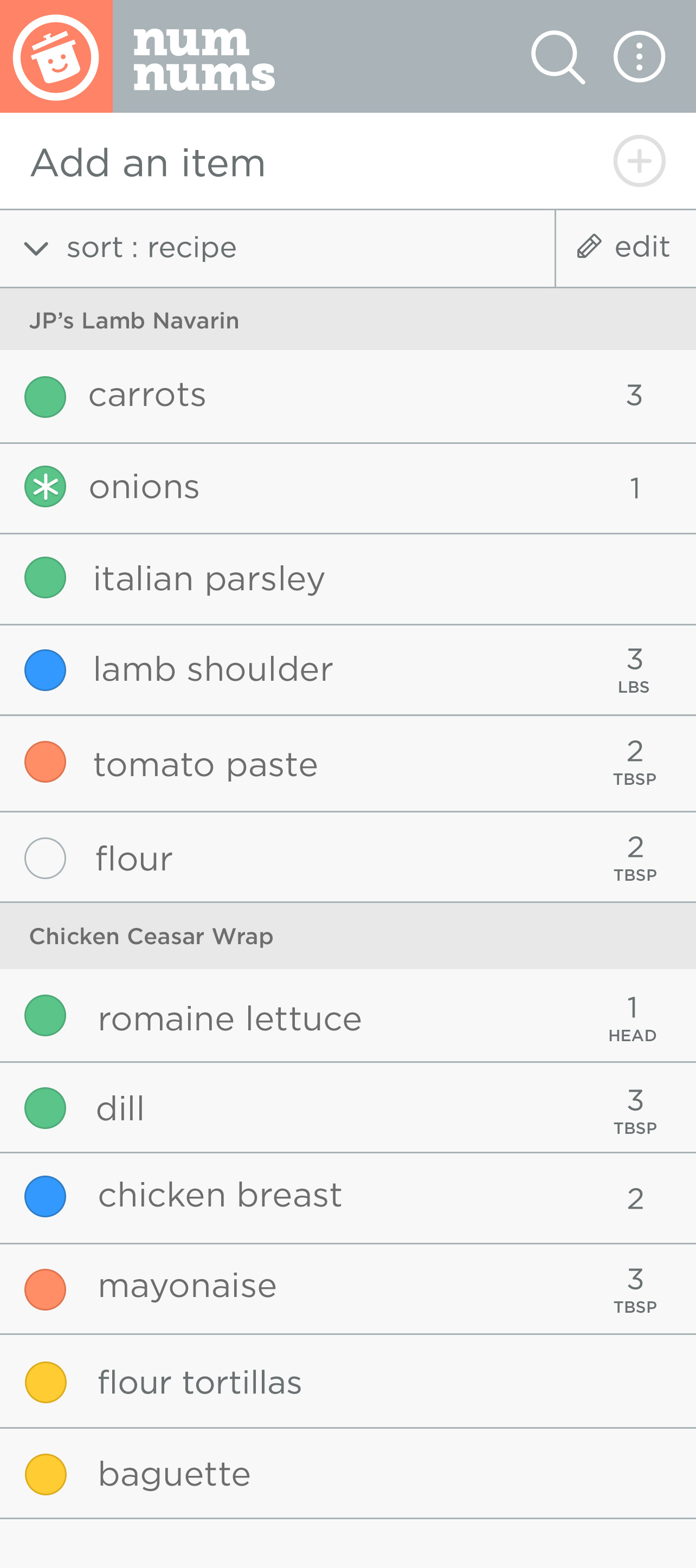Collapse the JP's Lamb Navarin section
This screenshot has width=696, height=1568.
[134, 320]
